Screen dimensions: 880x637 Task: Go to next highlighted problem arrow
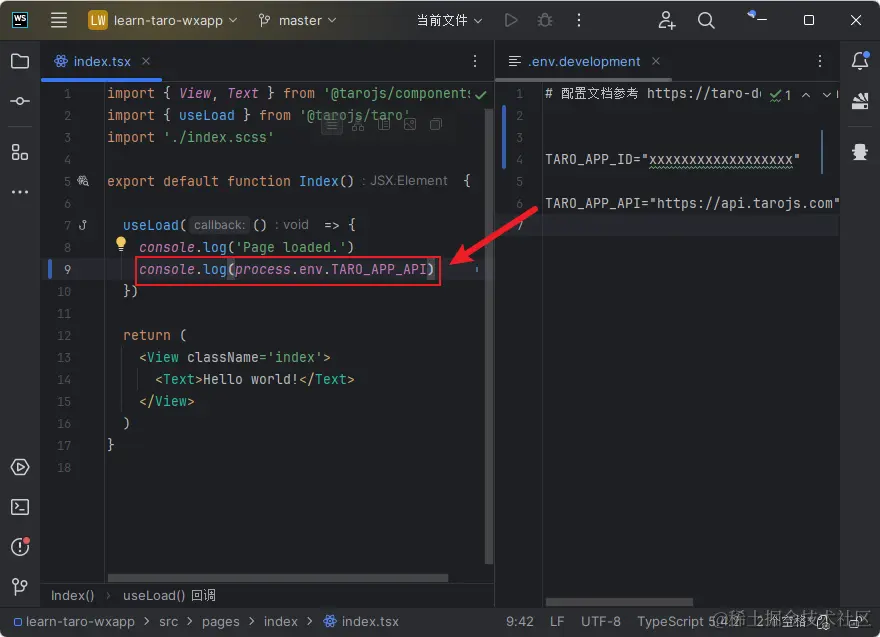coord(826,95)
